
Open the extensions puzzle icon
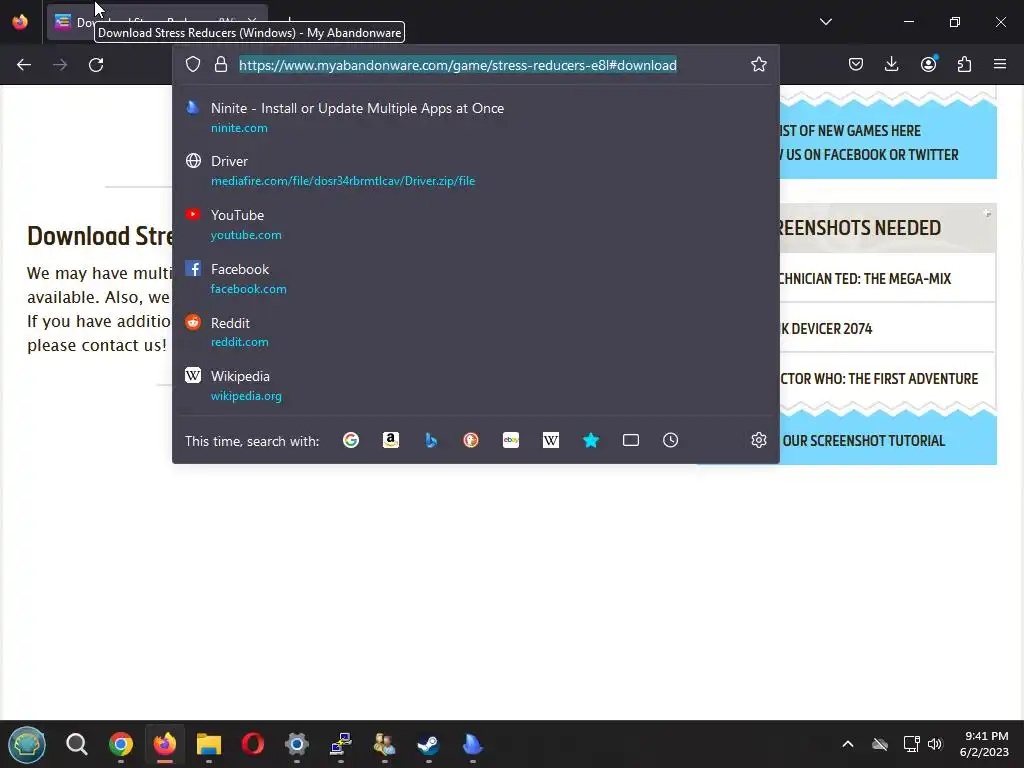tap(964, 65)
